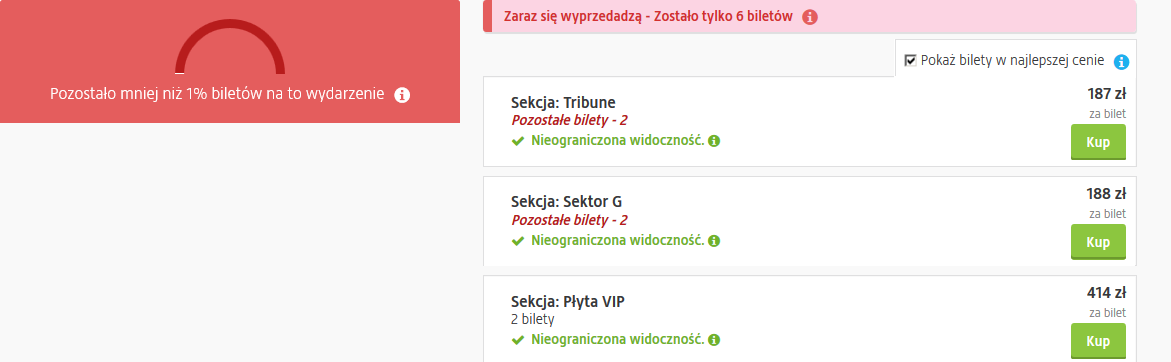Click info icon after 'Pozostało mniej niż 1% biletów'
Viewport: 1171px width, 362px height.
click(x=402, y=95)
